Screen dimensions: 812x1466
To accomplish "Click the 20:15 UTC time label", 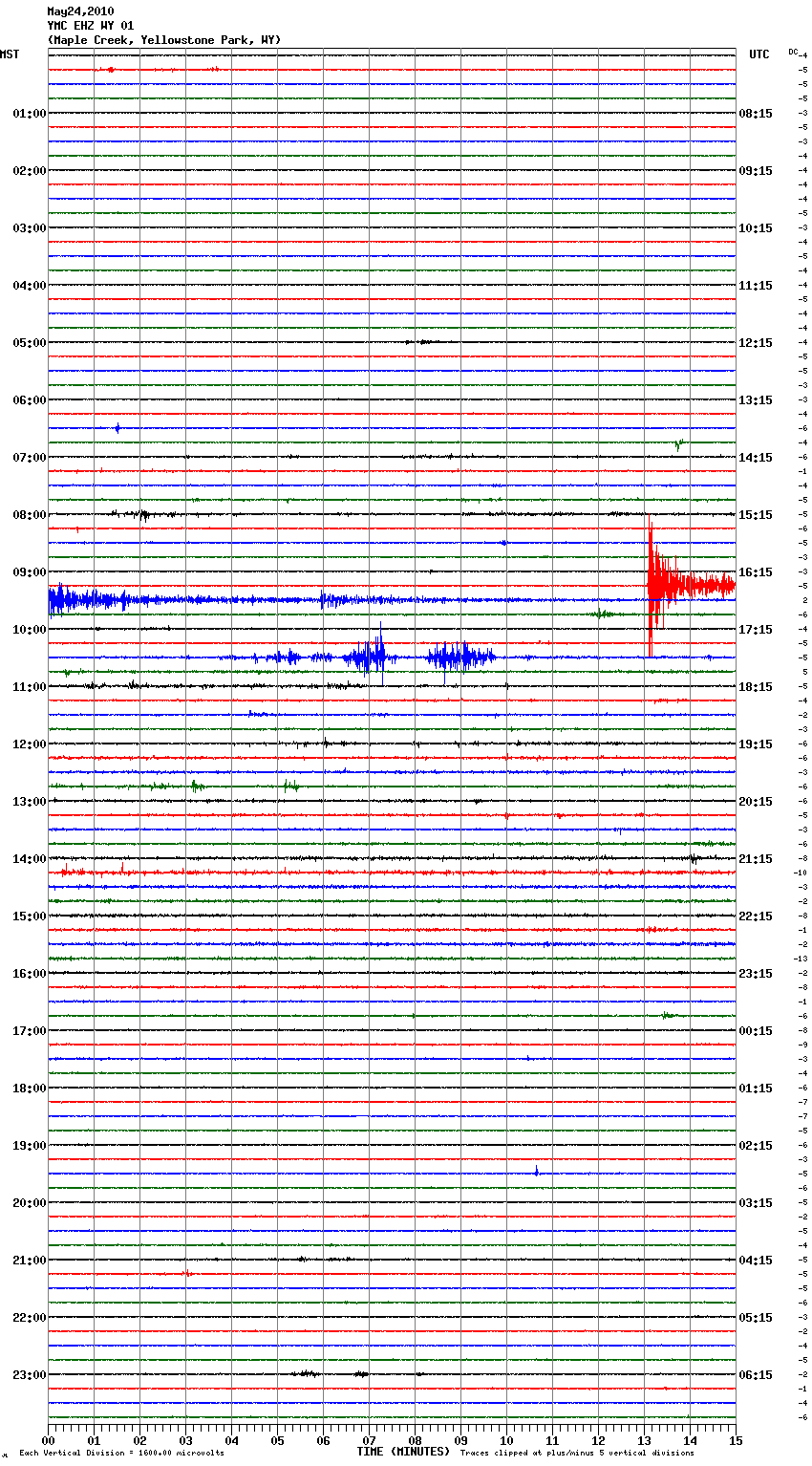I will coord(756,802).
